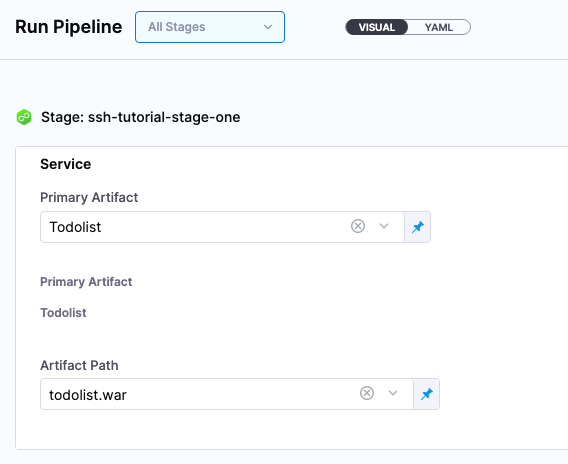This screenshot has height=464, width=568.
Task: Expand the Primary Artifact dropdown chevron
Action: 384,226
